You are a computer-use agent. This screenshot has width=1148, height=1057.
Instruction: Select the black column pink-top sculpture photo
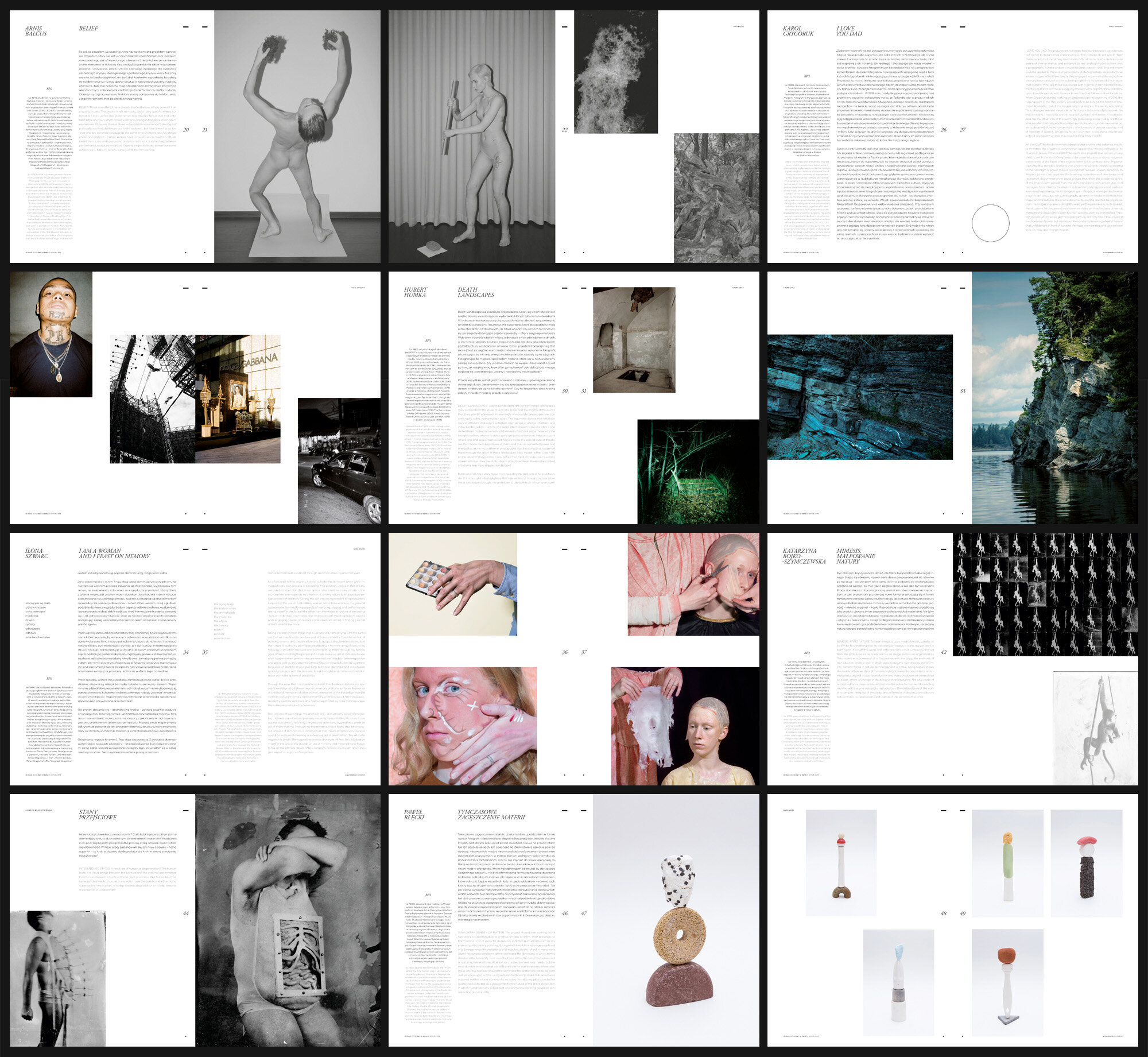pos(1086,863)
